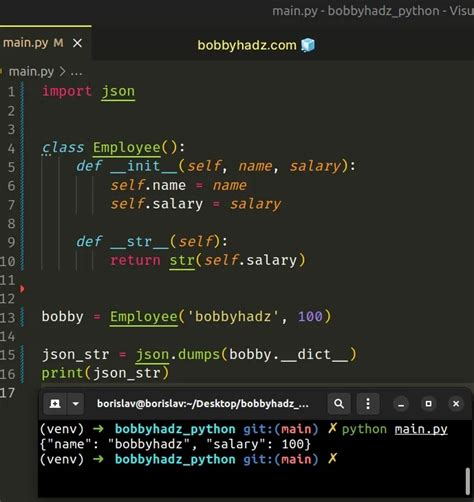Click 'self.name' on line 6
This screenshot has width=474, height=502.
coord(148,185)
